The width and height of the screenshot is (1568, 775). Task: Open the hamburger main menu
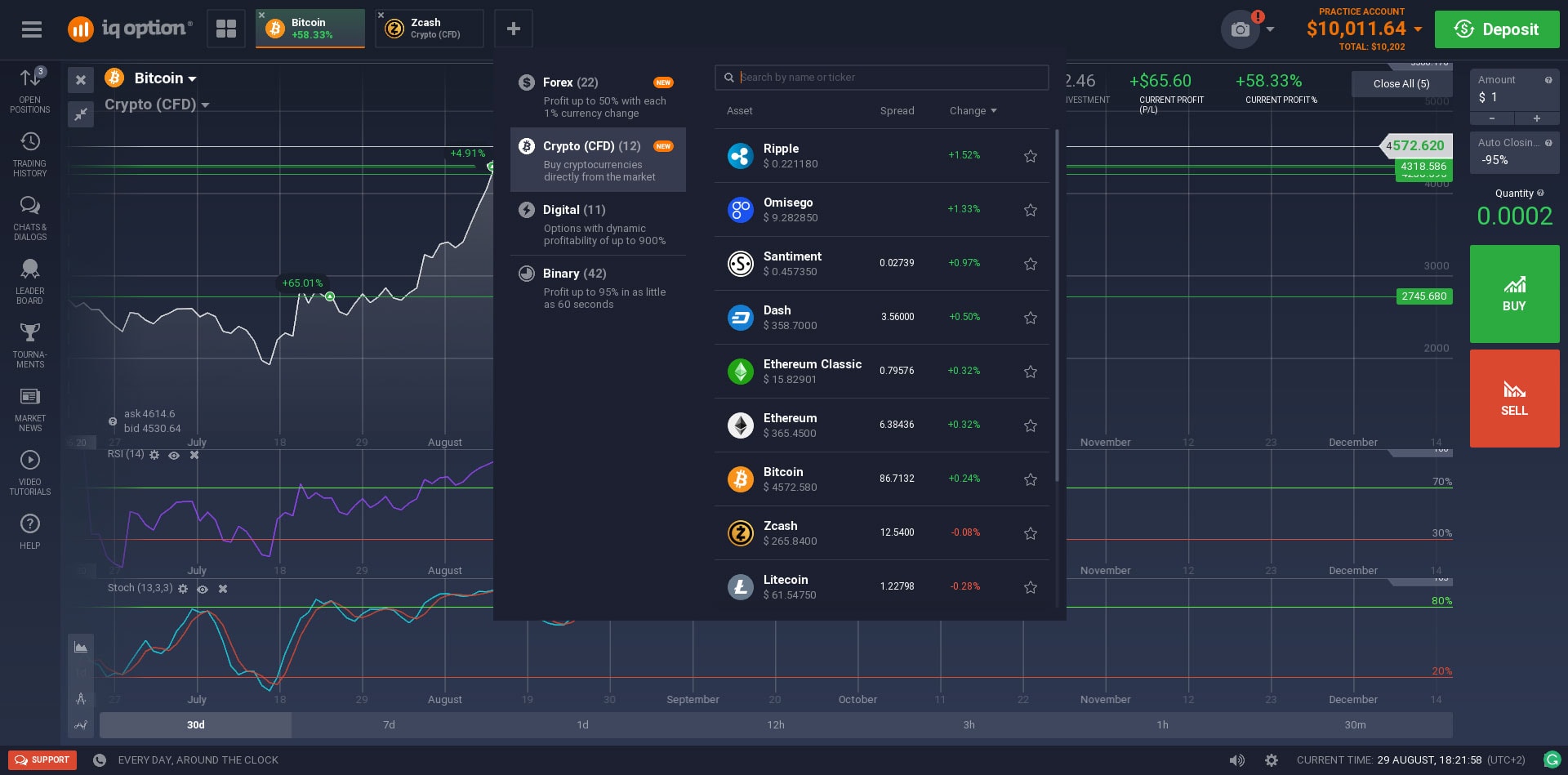point(32,29)
